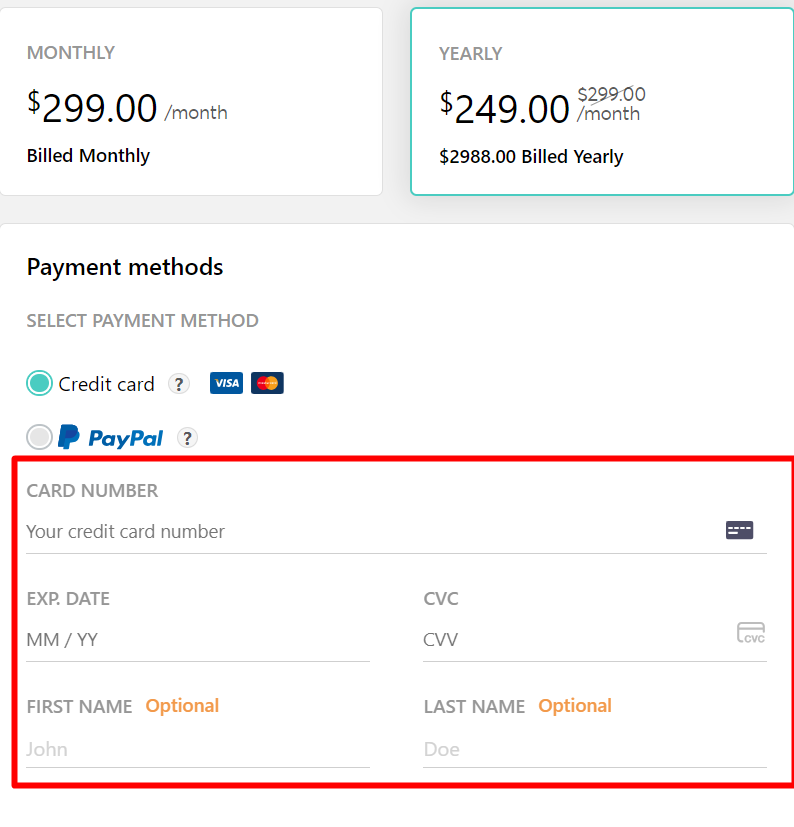Select the PayPal radio button
This screenshot has width=794, height=827.
pyautogui.click(x=39, y=437)
